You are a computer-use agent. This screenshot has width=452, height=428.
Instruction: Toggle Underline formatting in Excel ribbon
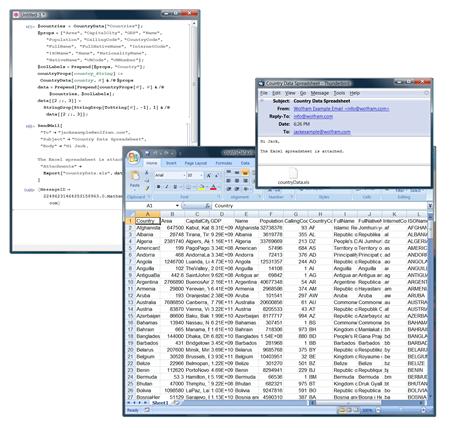(175, 187)
